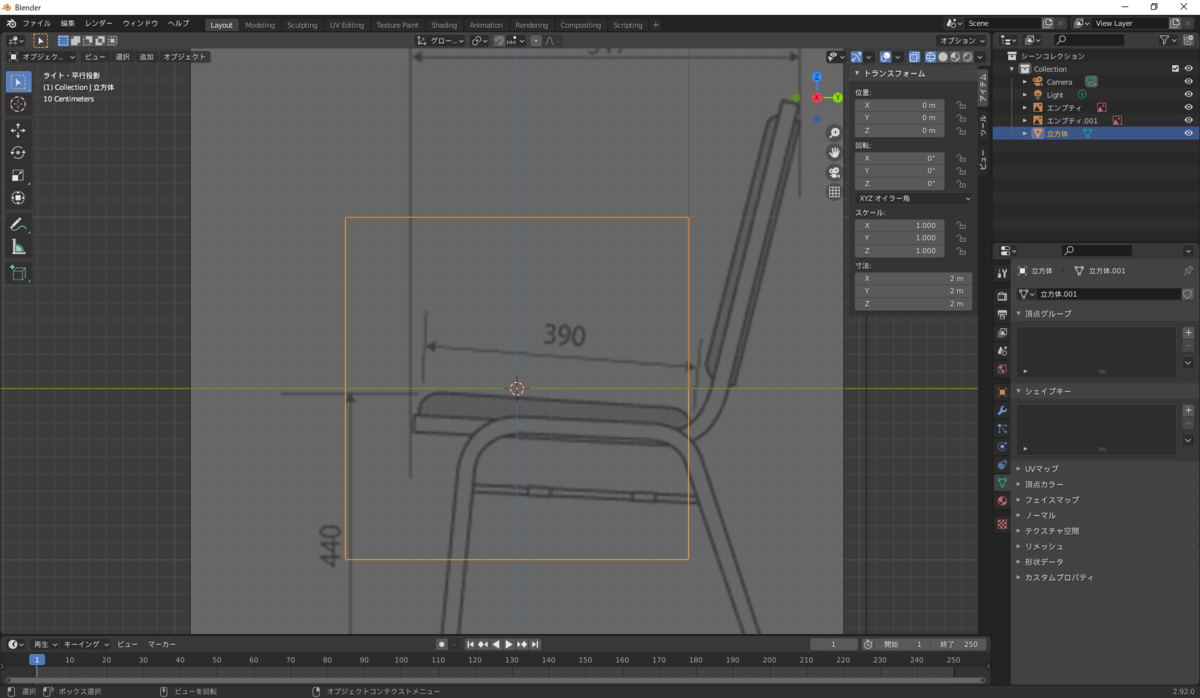
Task: Open the Object properties tab (orange square)
Action: coord(1002,392)
